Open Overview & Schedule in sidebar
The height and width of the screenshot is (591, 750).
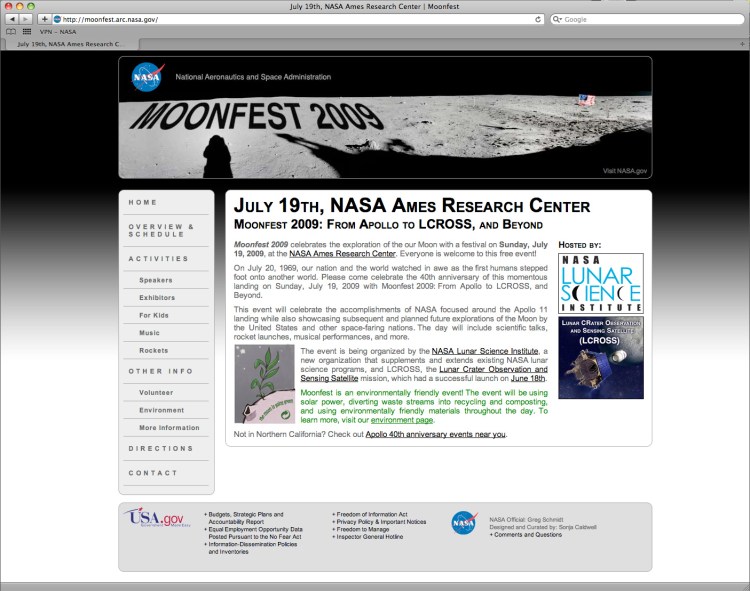click(161, 230)
